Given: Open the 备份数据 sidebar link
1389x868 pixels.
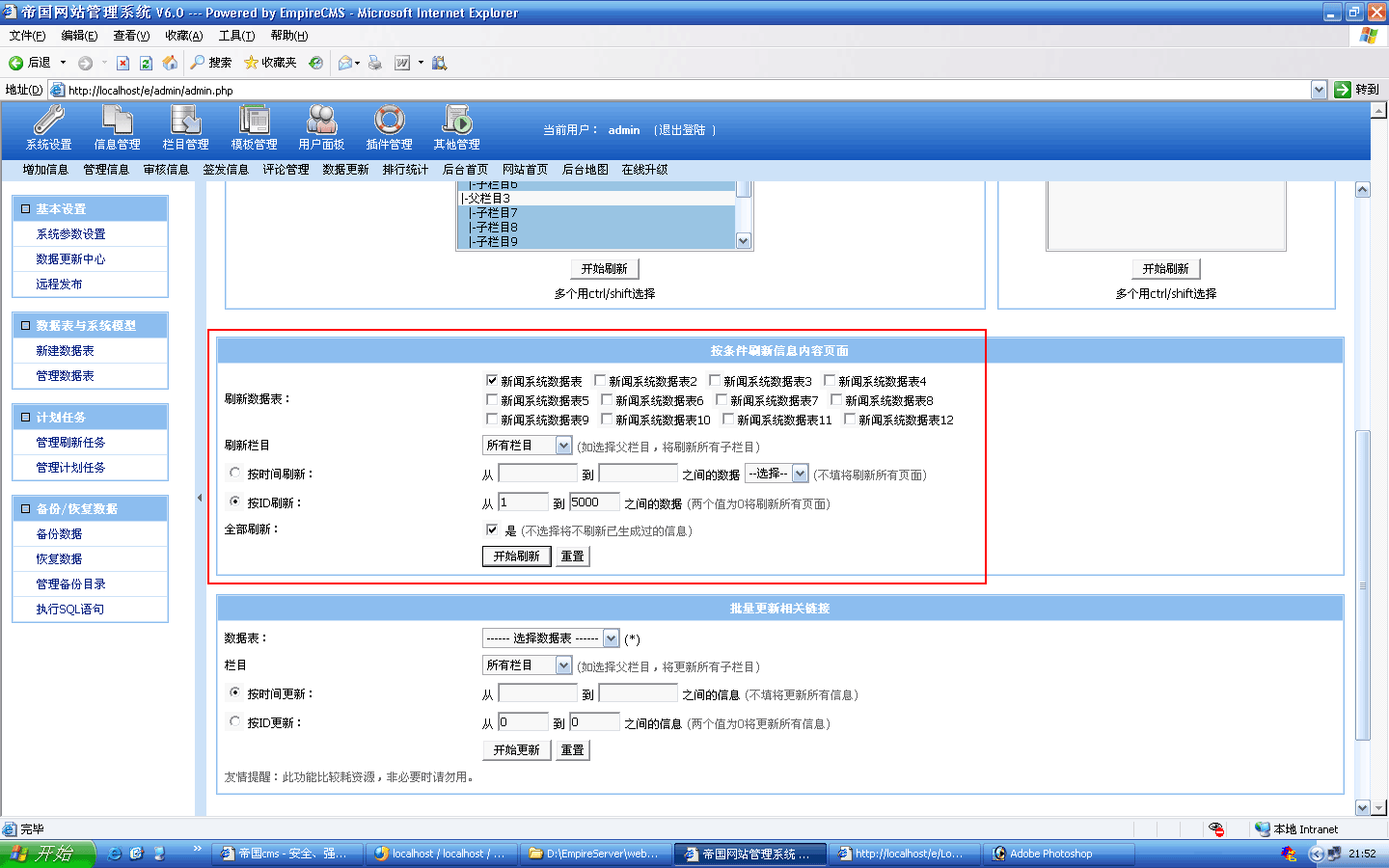Looking at the screenshot, I should point(59,534).
